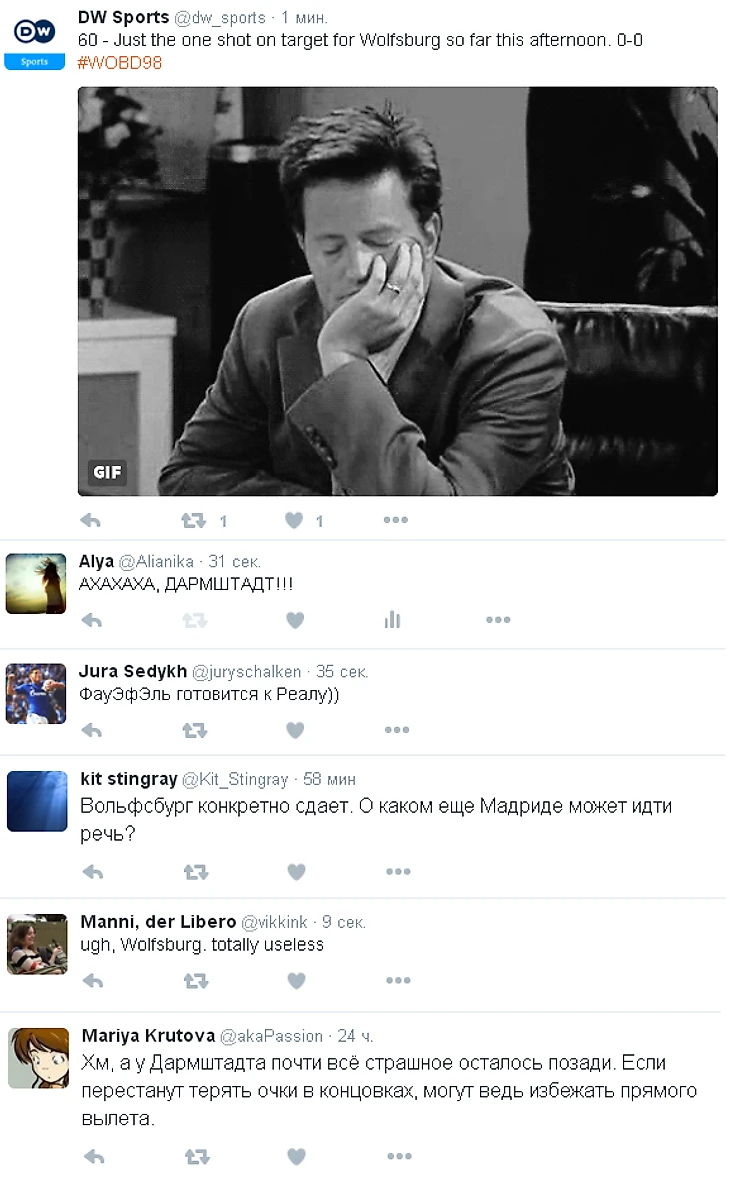Image resolution: width=730 pixels, height=1179 pixels.
Task: View analytics on Alya's tweet
Action: coord(392,620)
